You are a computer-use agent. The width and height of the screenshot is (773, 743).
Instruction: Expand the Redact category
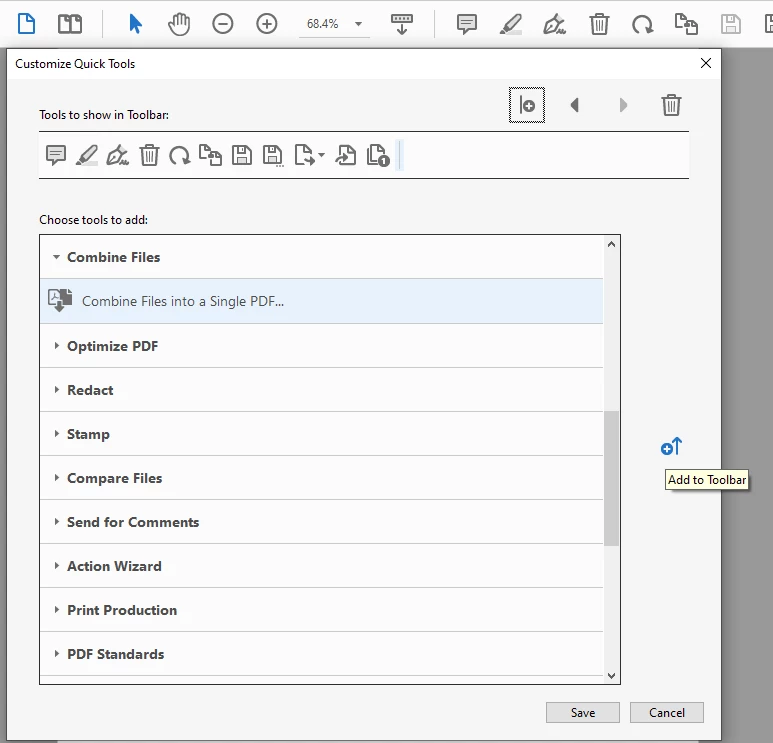pyautogui.click(x=57, y=389)
